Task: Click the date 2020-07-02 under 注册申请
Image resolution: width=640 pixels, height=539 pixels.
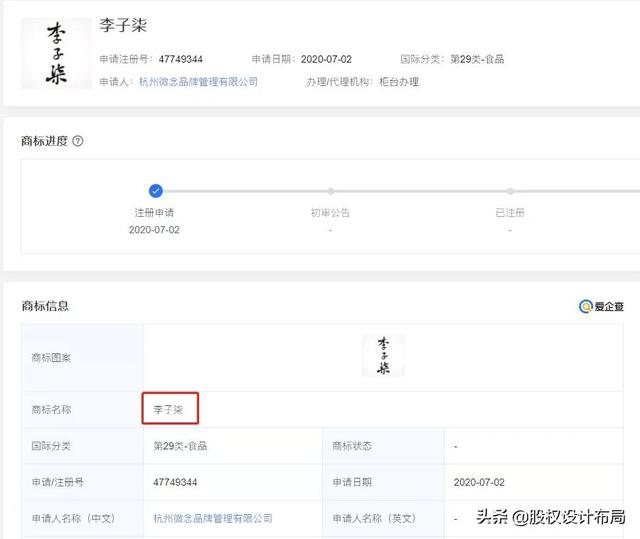Action: pyautogui.click(x=154, y=230)
